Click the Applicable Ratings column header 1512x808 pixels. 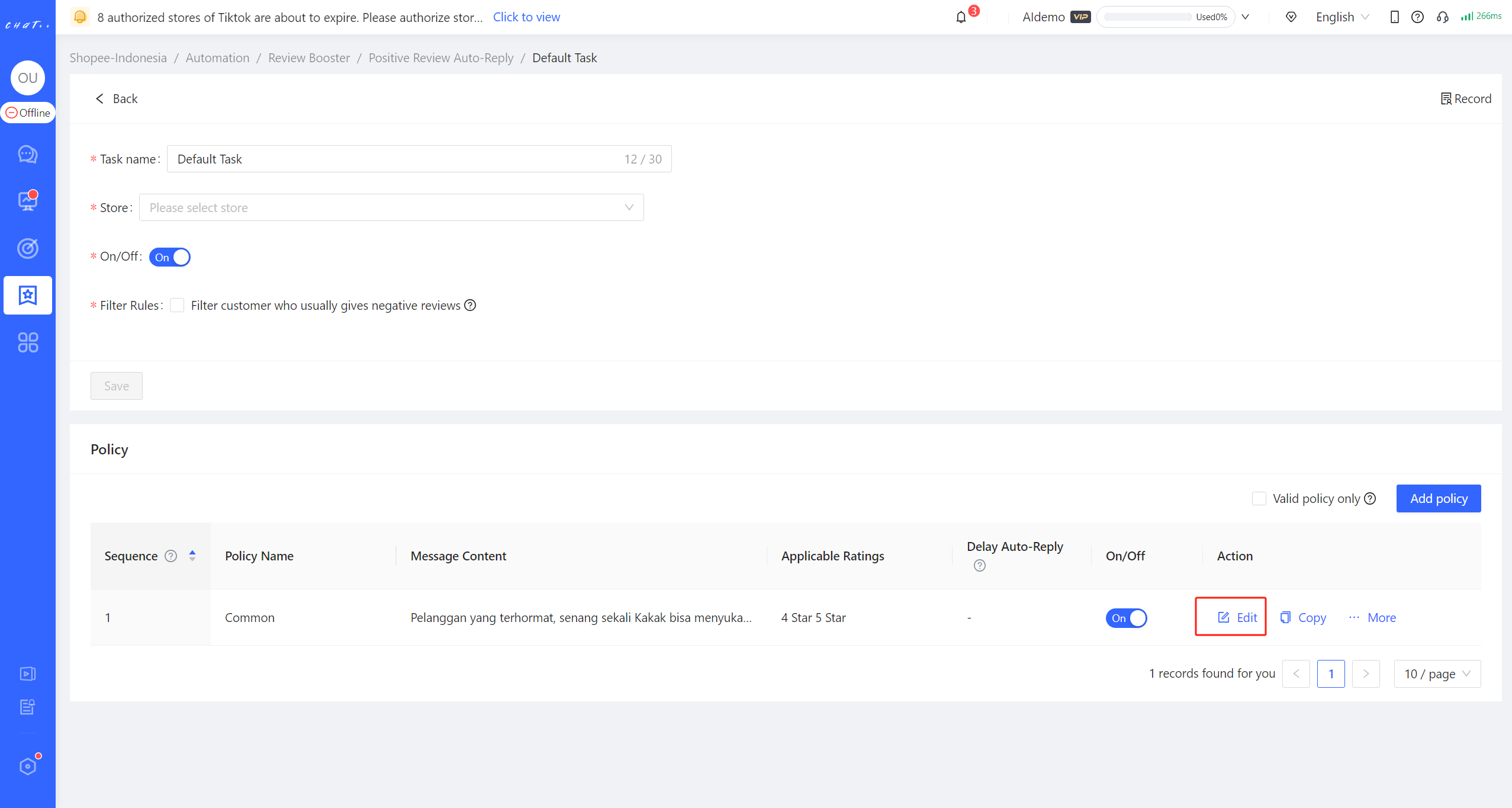832,556
